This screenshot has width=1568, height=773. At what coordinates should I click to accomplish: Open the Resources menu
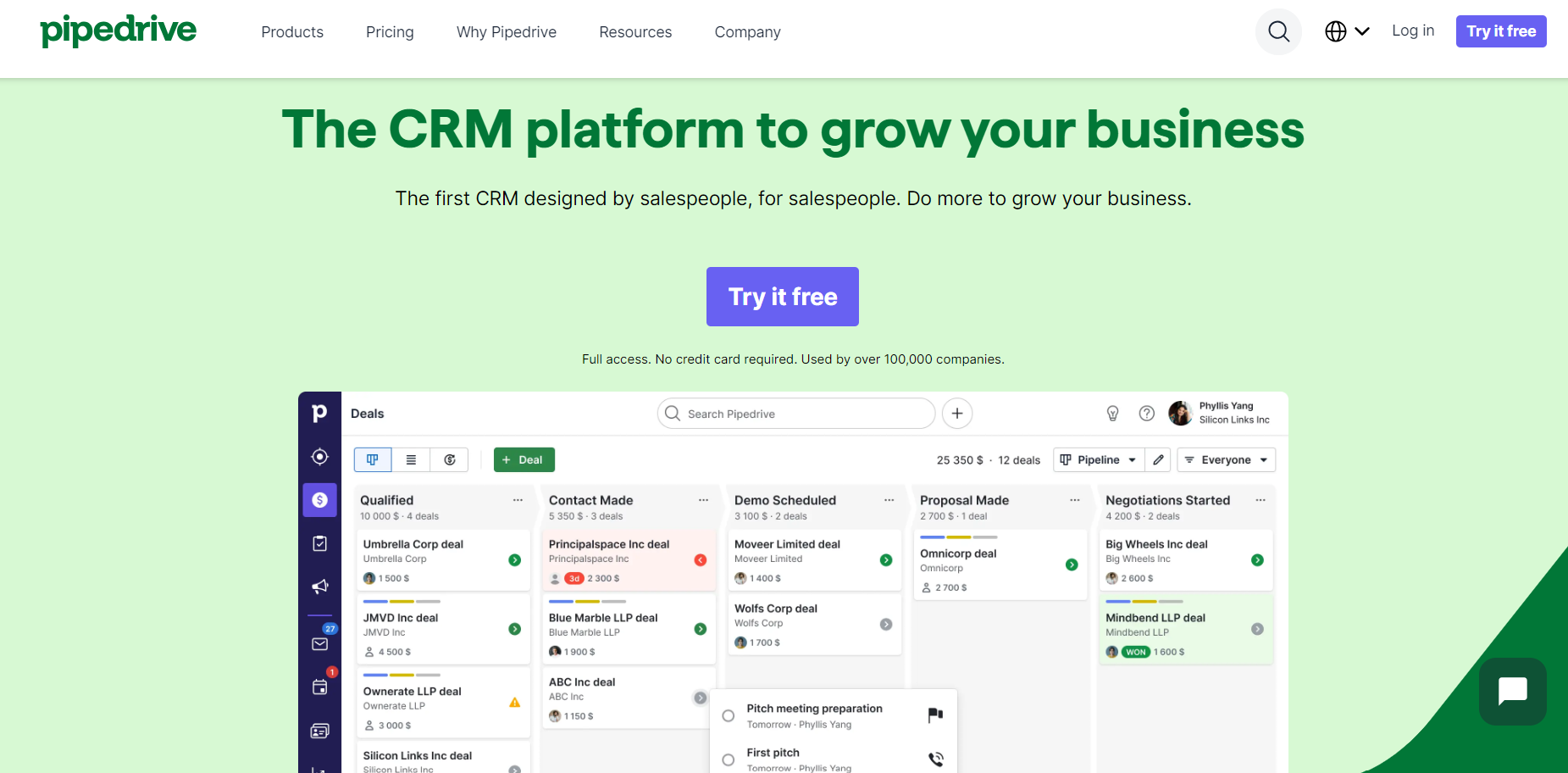coord(635,32)
